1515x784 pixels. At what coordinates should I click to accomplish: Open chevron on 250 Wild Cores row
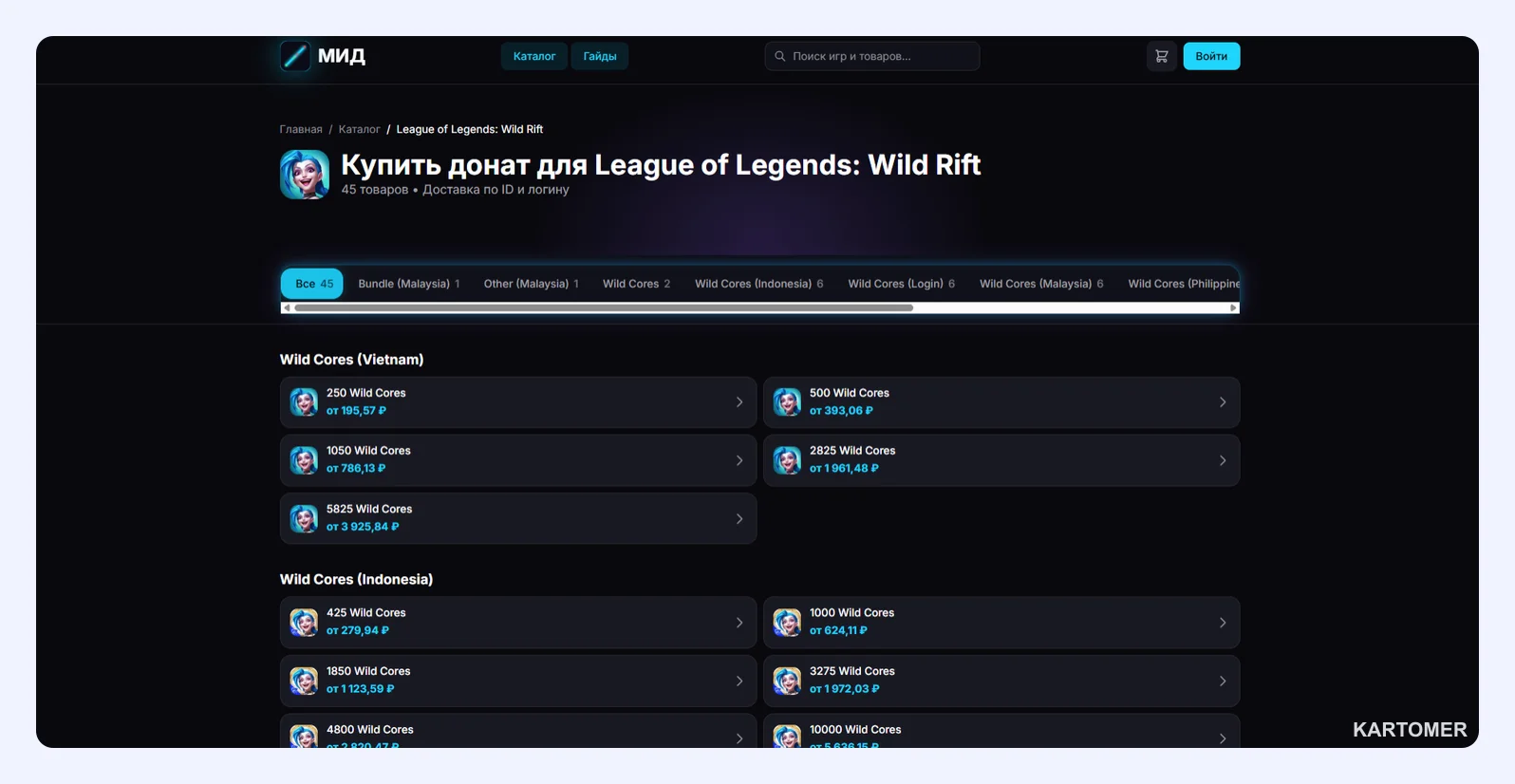click(x=739, y=402)
